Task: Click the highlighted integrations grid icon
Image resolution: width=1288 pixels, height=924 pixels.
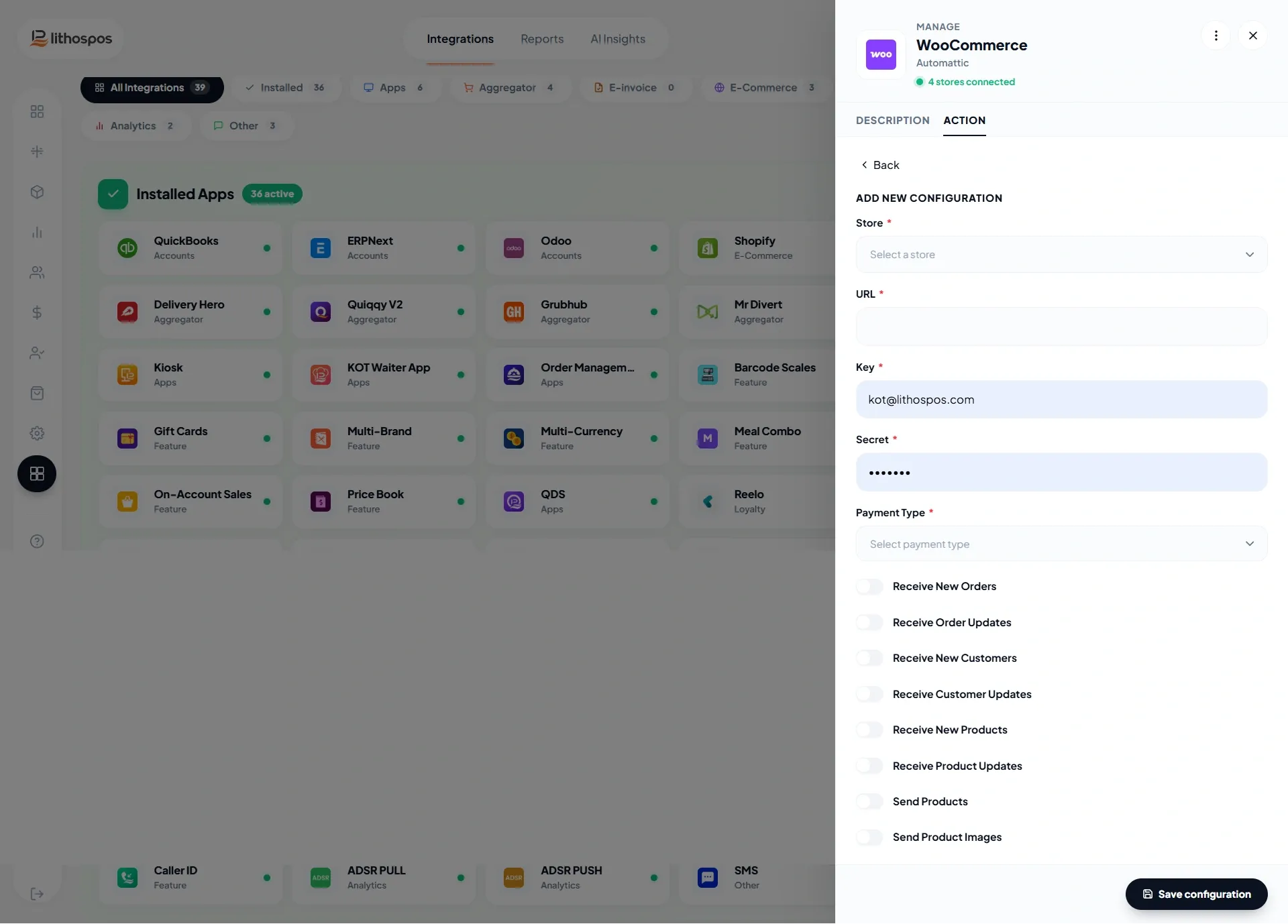Action: tap(37, 473)
